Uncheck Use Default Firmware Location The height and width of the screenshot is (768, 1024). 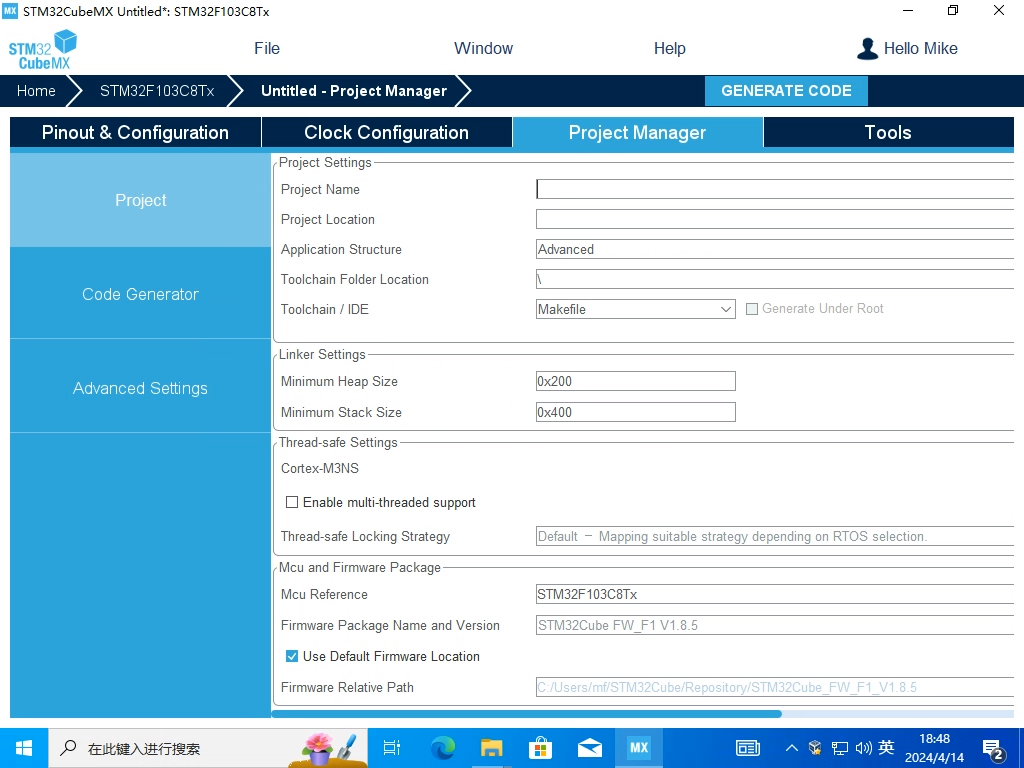pos(292,656)
